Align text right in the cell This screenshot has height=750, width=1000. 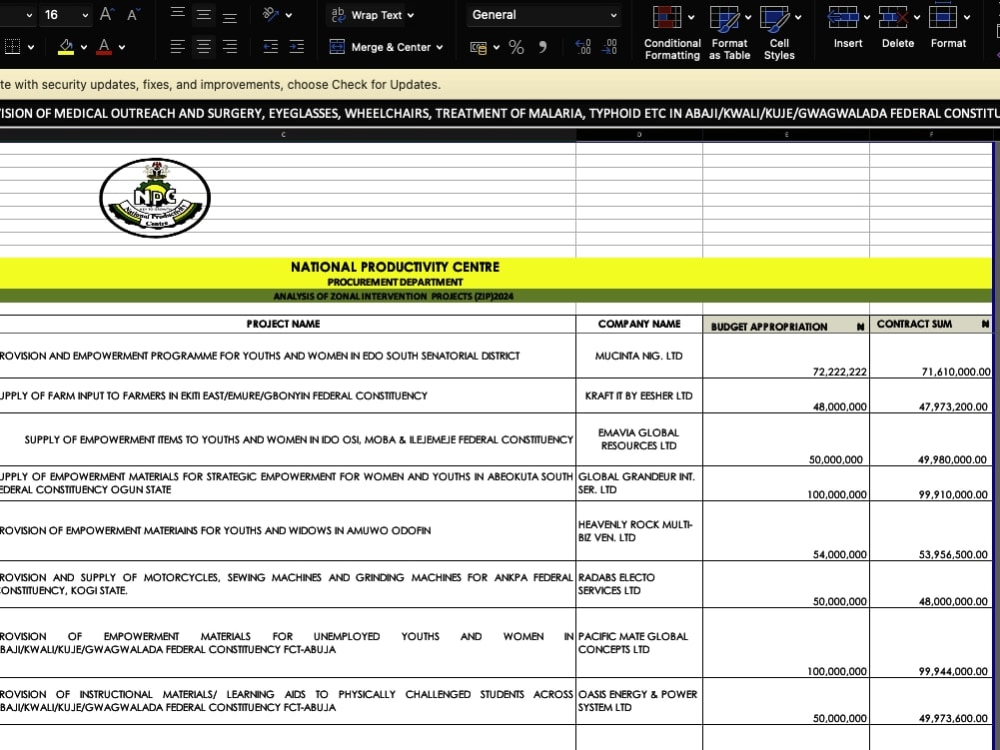230,47
